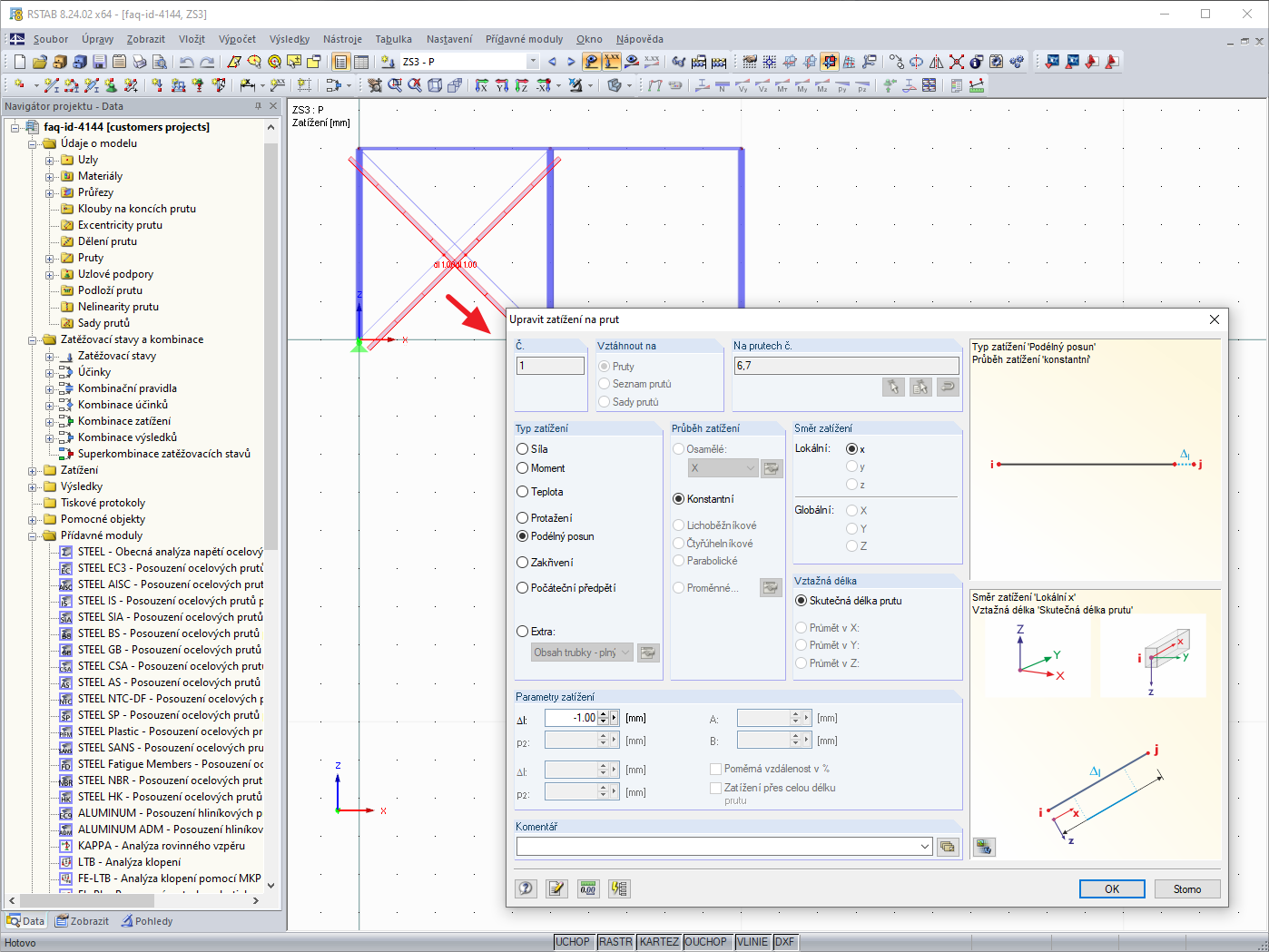Expand the Výsledky tree node
The width and height of the screenshot is (1269, 952).
(x=33, y=486)
